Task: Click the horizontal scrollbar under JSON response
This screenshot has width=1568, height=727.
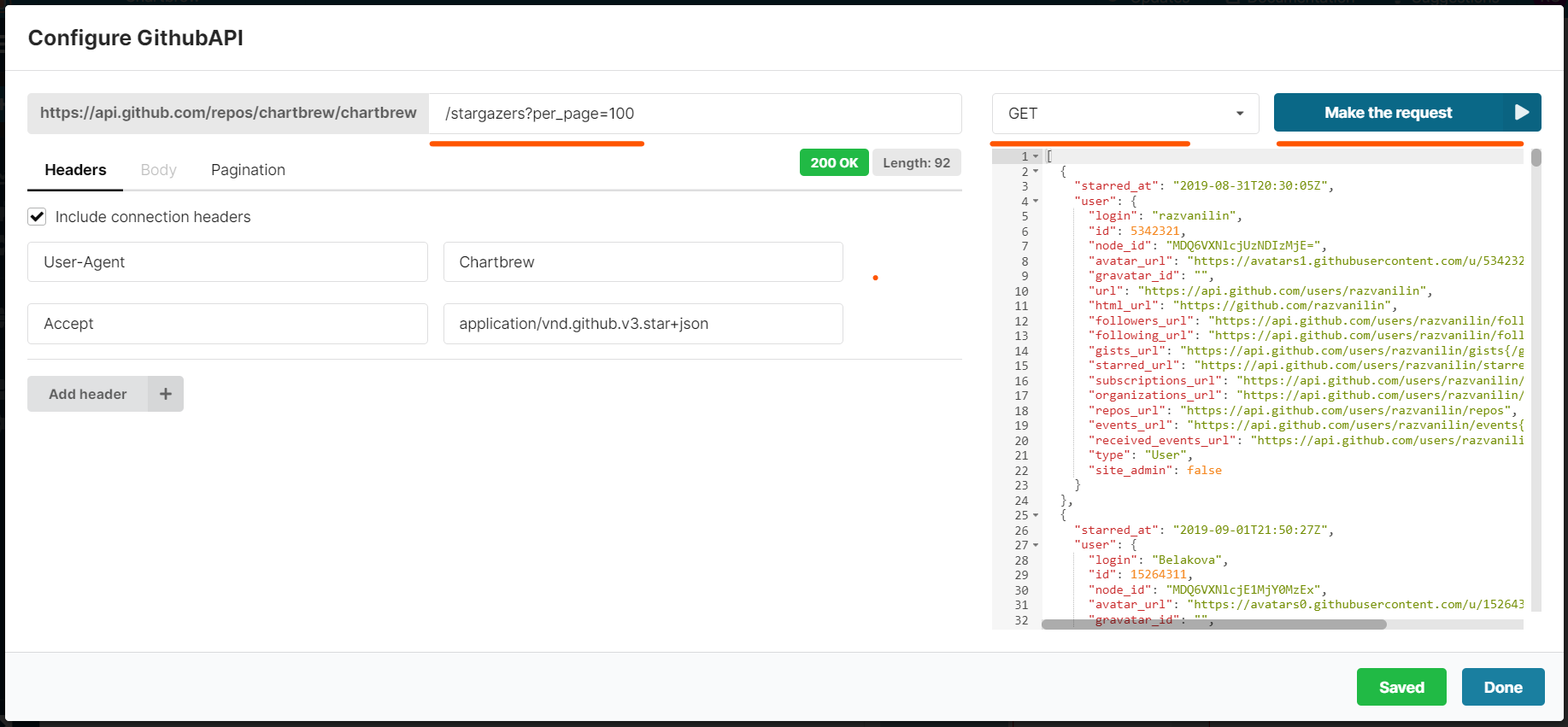Action: [x=1213, y=624]
